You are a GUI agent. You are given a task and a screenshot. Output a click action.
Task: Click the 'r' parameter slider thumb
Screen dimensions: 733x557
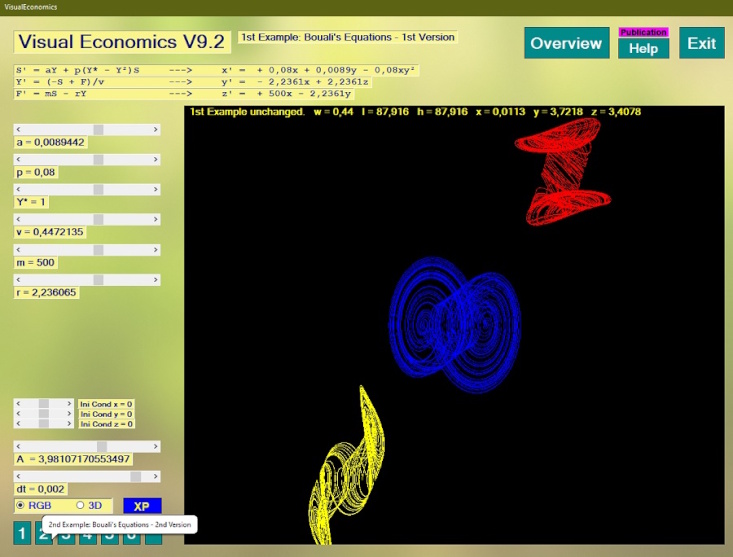pyautogui.click(x=98, y=279)
